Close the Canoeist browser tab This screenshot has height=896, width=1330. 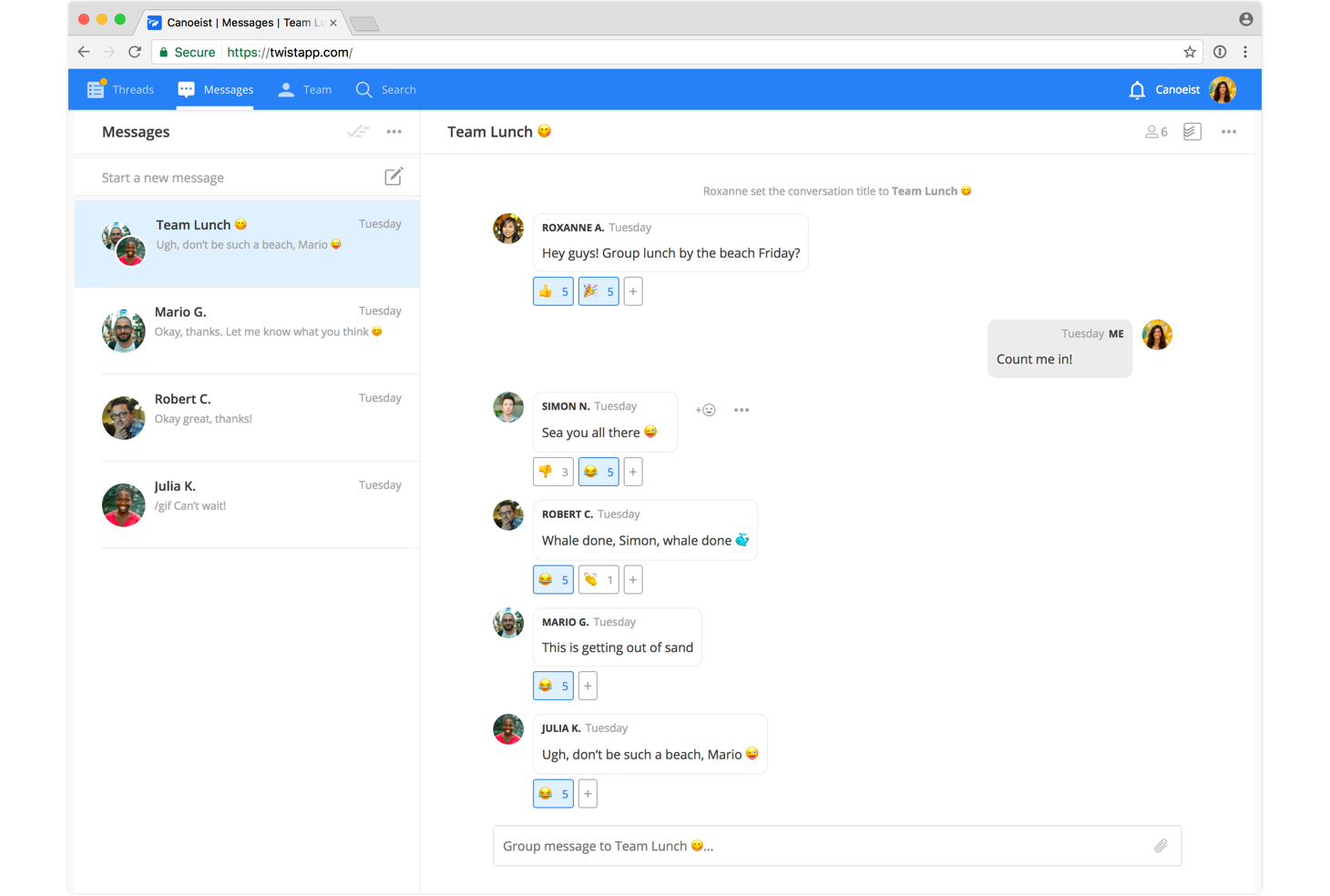pyautogui.click(x=333, y=23)
